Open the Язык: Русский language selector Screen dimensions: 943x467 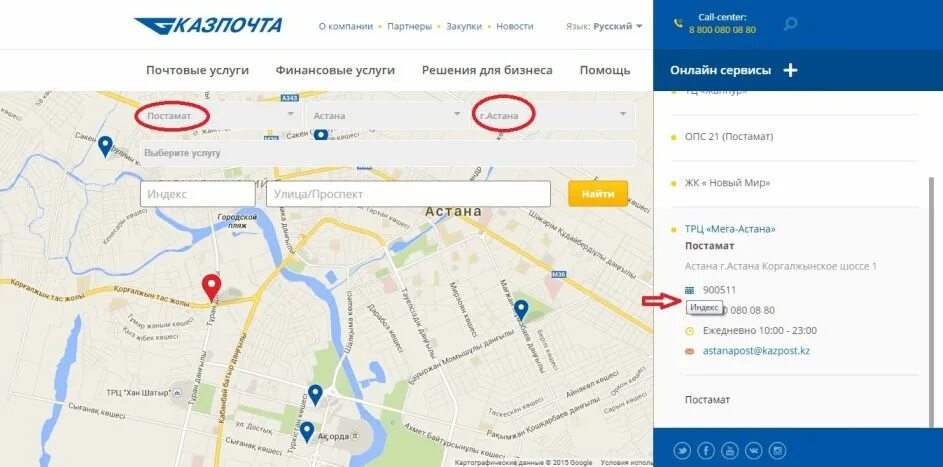604,26
